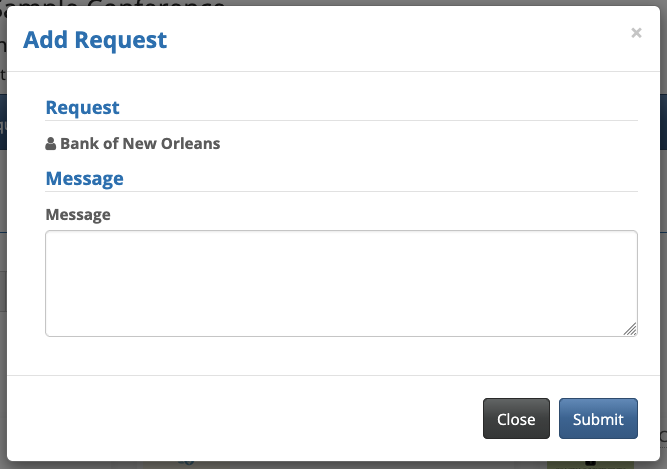Grab the message box resize handle

click(630, 329)
